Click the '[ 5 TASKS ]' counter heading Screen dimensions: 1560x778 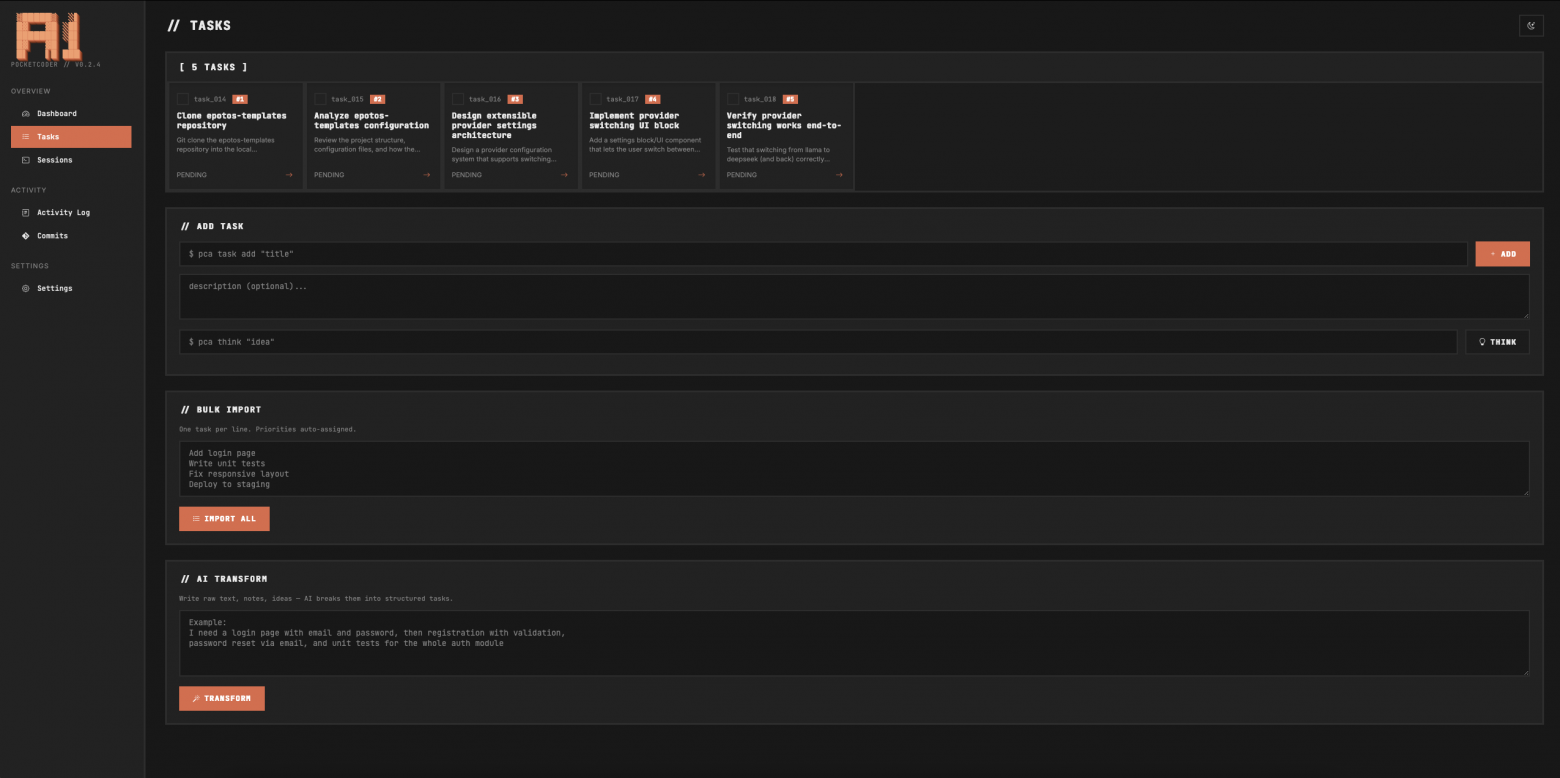click(213, 67)
